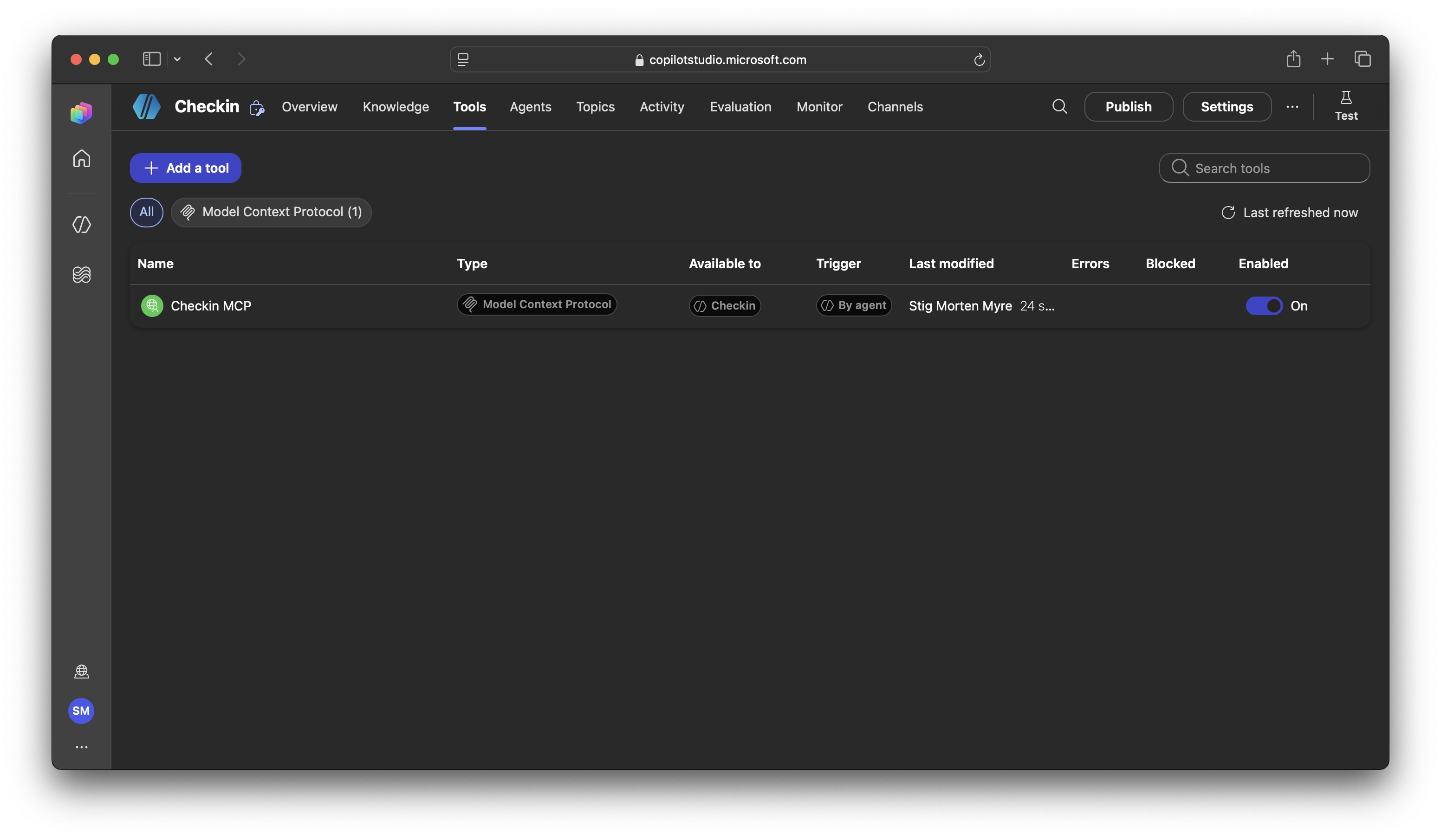Go to the Monitor tab
The height and width of the screenshot is (840, 1441).
click(819, 107)
